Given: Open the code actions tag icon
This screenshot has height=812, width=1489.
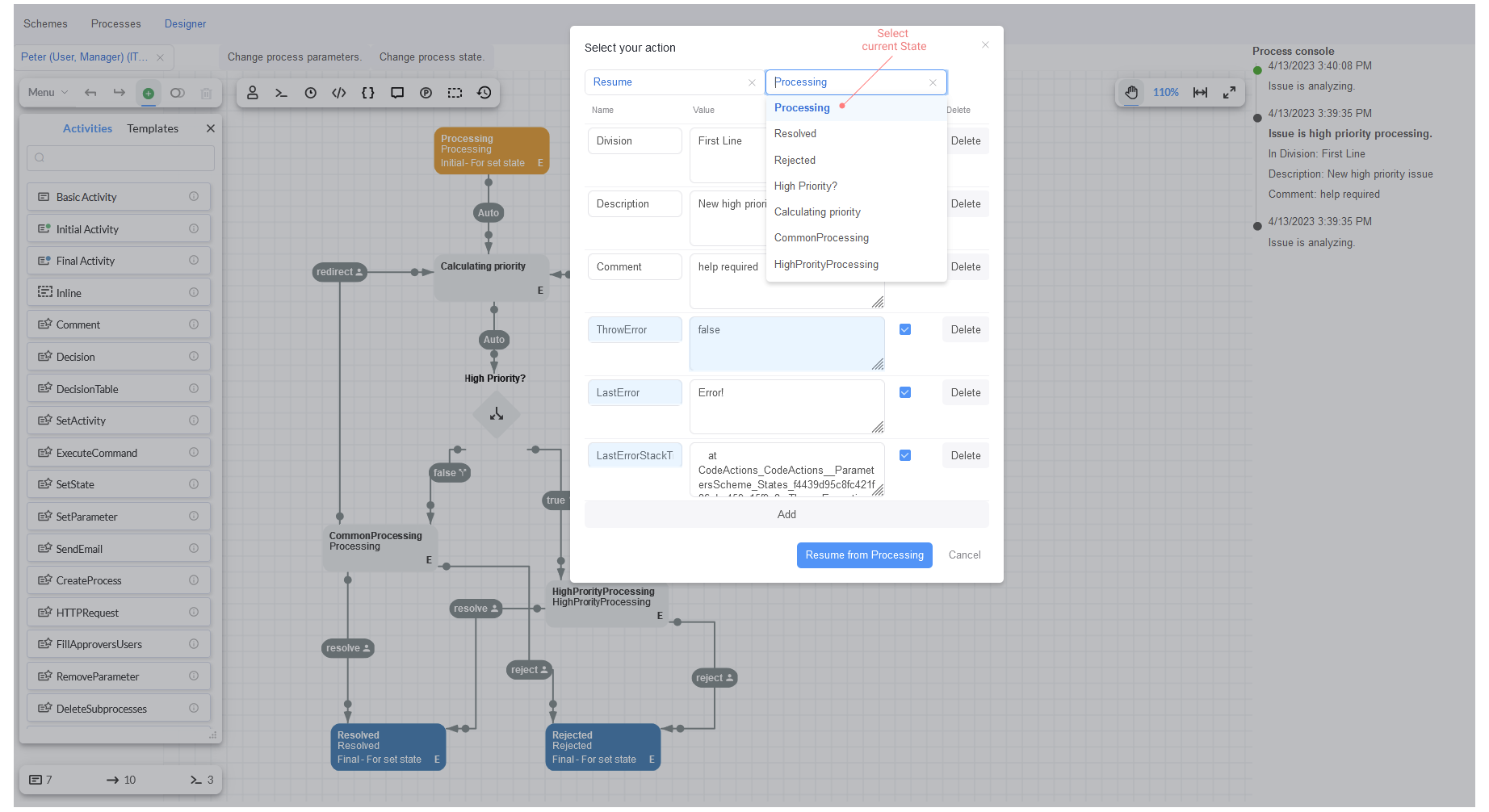Looking at the screenshot, I should (339, 93).
